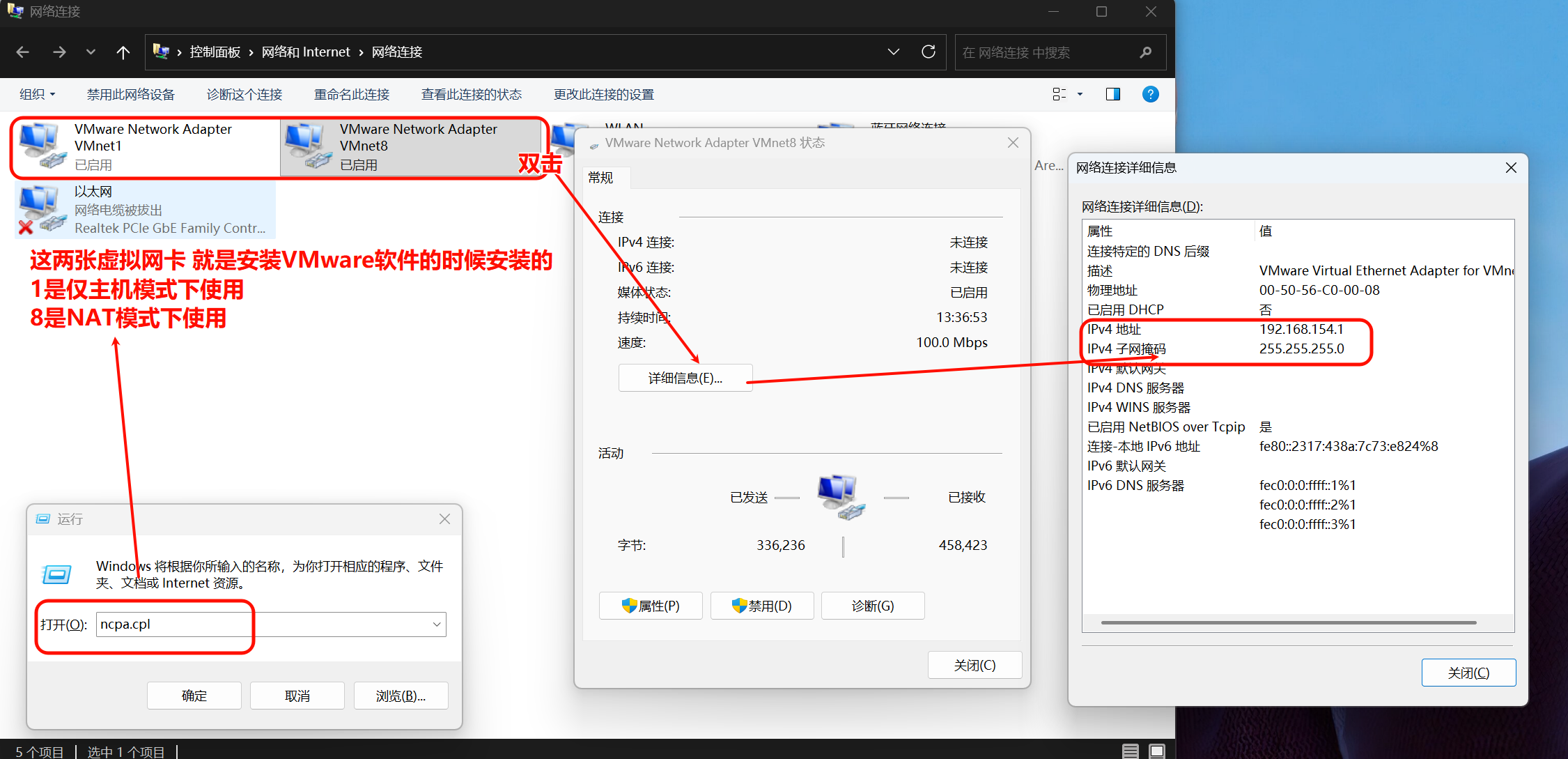Click 禁用此网络设备 in the command bar
This screenshot has height=759, width=1568.
click(x=130, y=94)
